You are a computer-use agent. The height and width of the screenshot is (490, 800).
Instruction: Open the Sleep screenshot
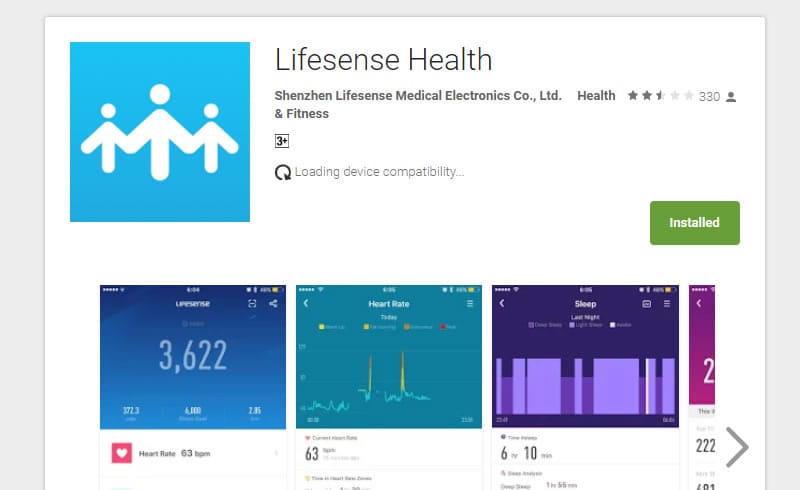tap(585, 387)
